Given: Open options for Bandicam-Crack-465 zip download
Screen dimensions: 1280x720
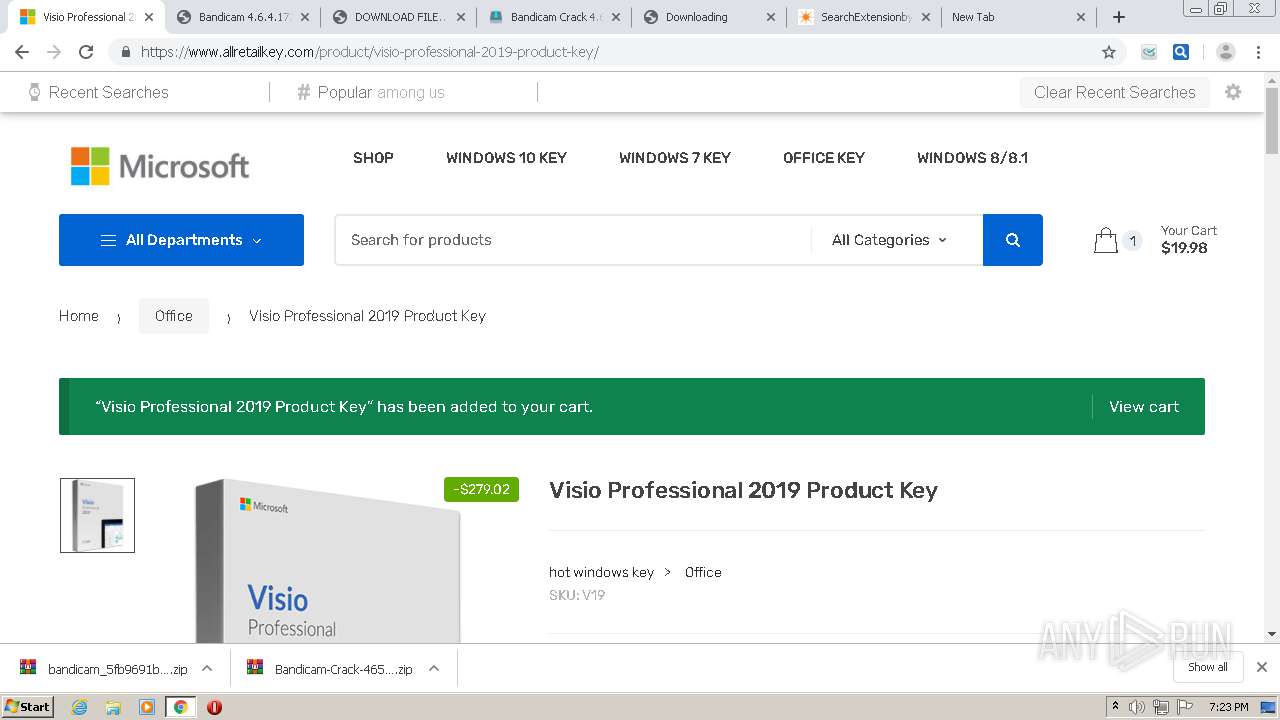Looking at the screenshot, I should [434, 668].
